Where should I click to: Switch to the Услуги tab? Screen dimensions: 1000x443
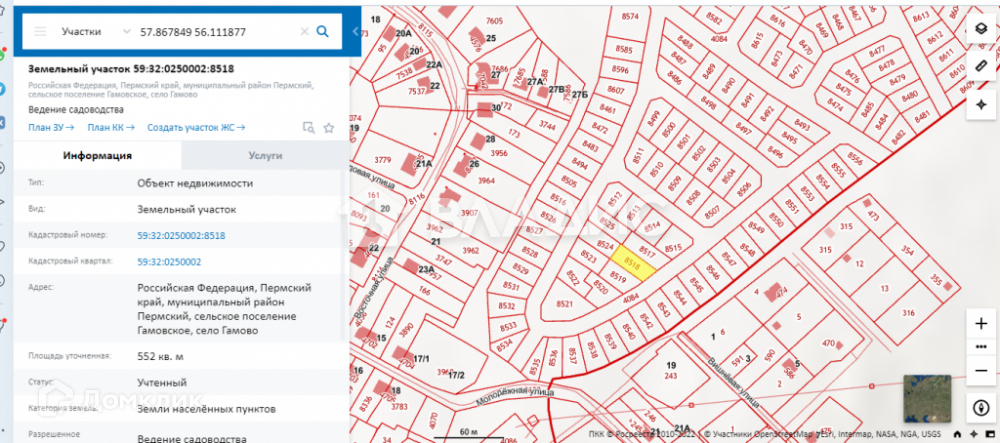coord(265,156)
